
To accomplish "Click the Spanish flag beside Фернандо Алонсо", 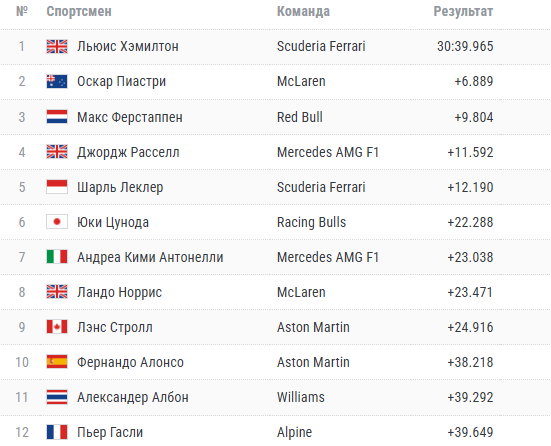I will 57,362.
